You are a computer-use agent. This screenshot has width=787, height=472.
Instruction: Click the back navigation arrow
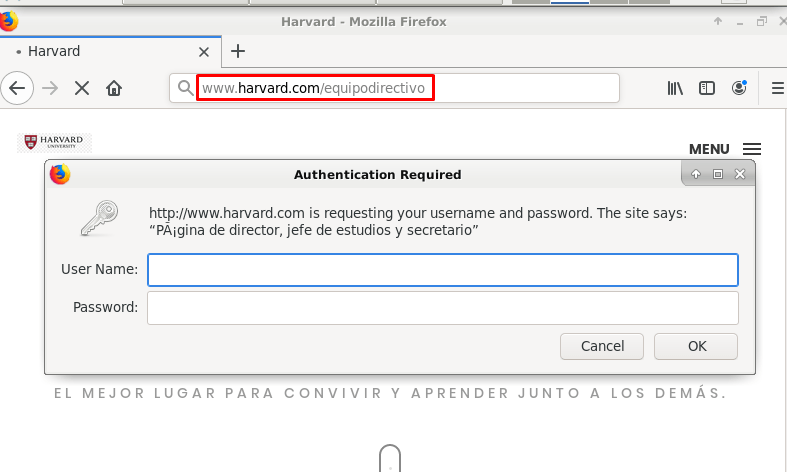pos(17,88)
